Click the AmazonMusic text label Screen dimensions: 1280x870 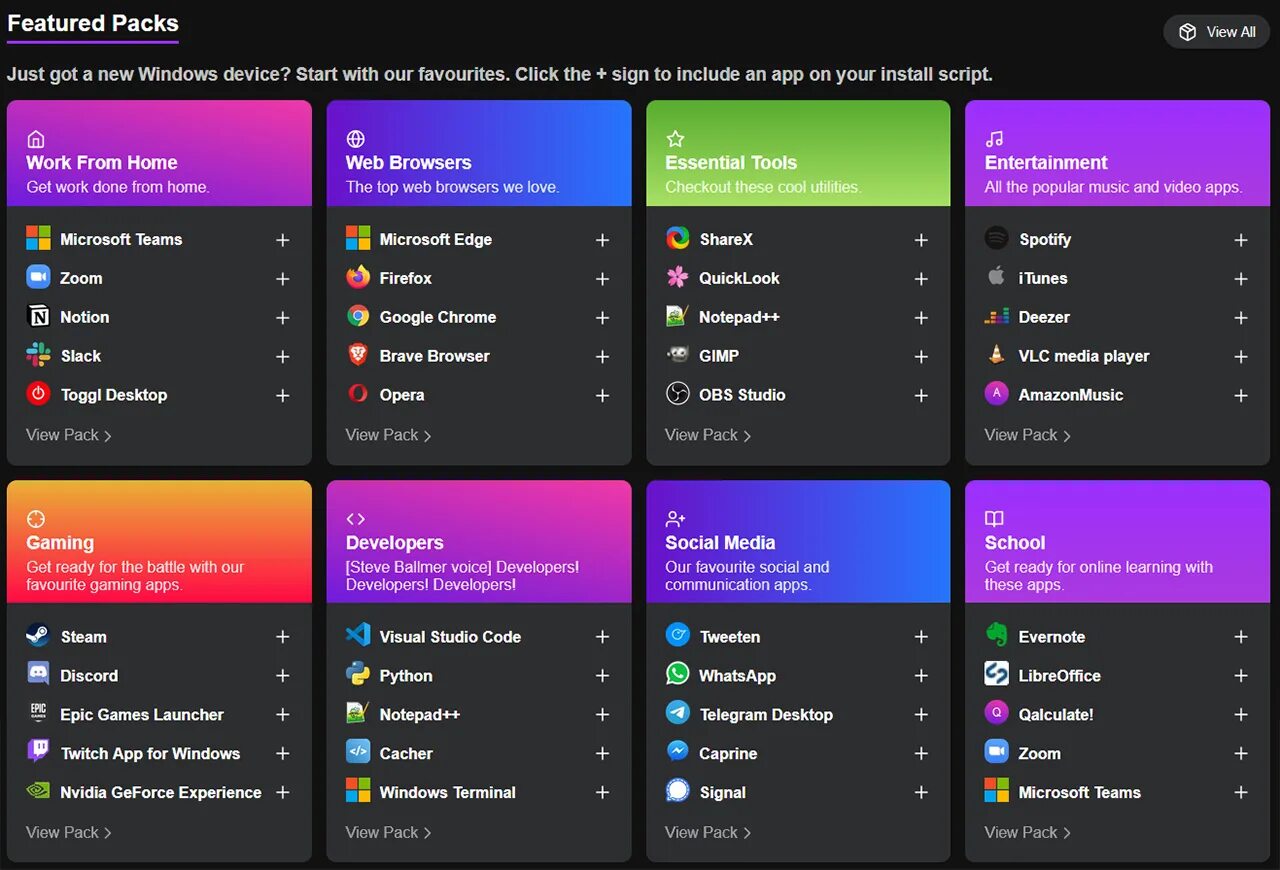[x=1070, y=395]
